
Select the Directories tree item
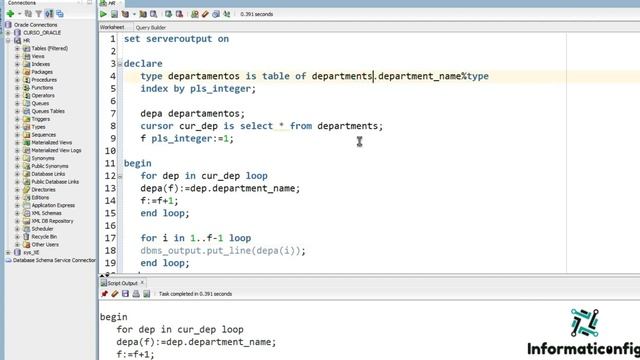(43, 189)
